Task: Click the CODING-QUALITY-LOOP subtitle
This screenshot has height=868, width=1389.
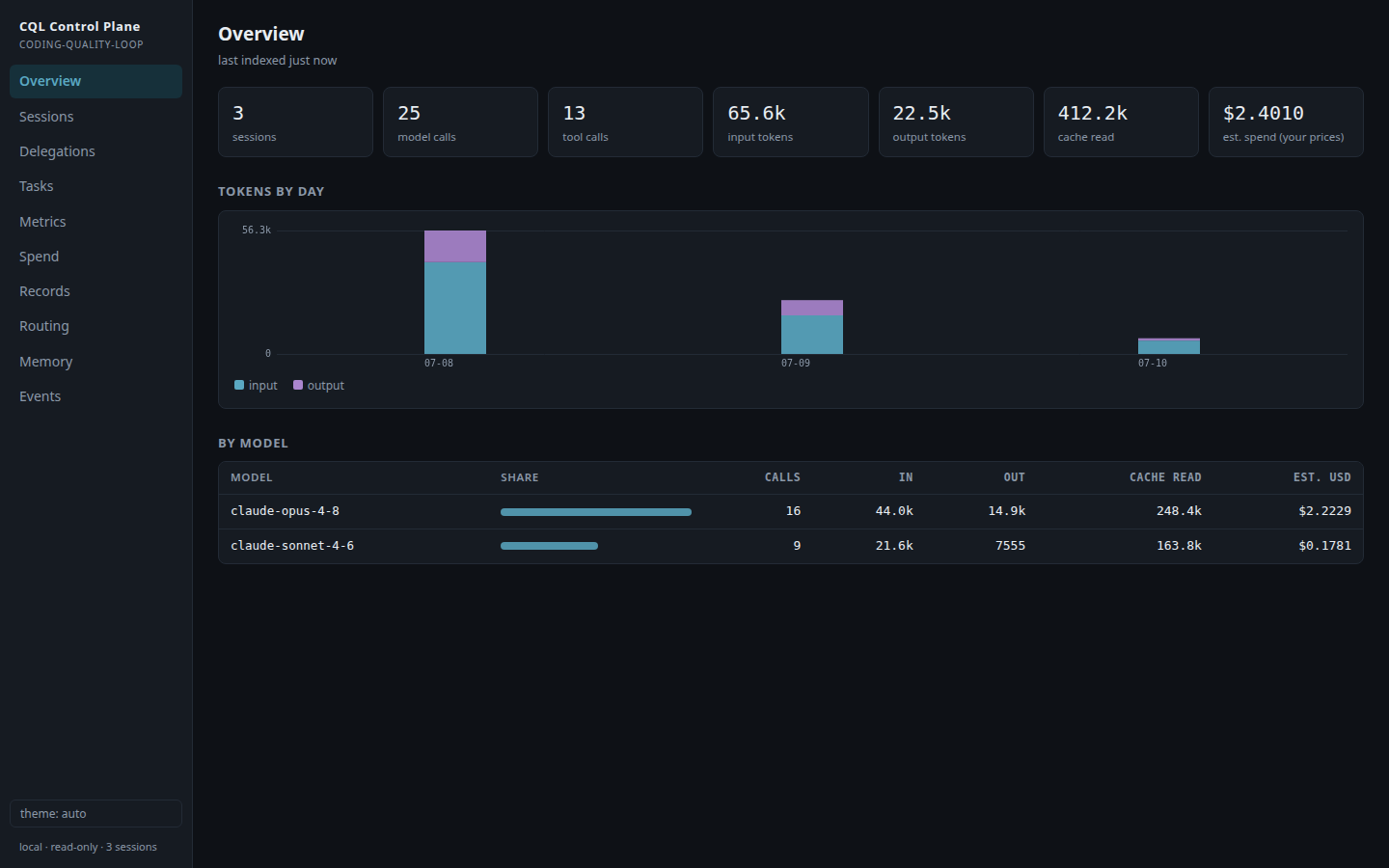Action: 81,44
